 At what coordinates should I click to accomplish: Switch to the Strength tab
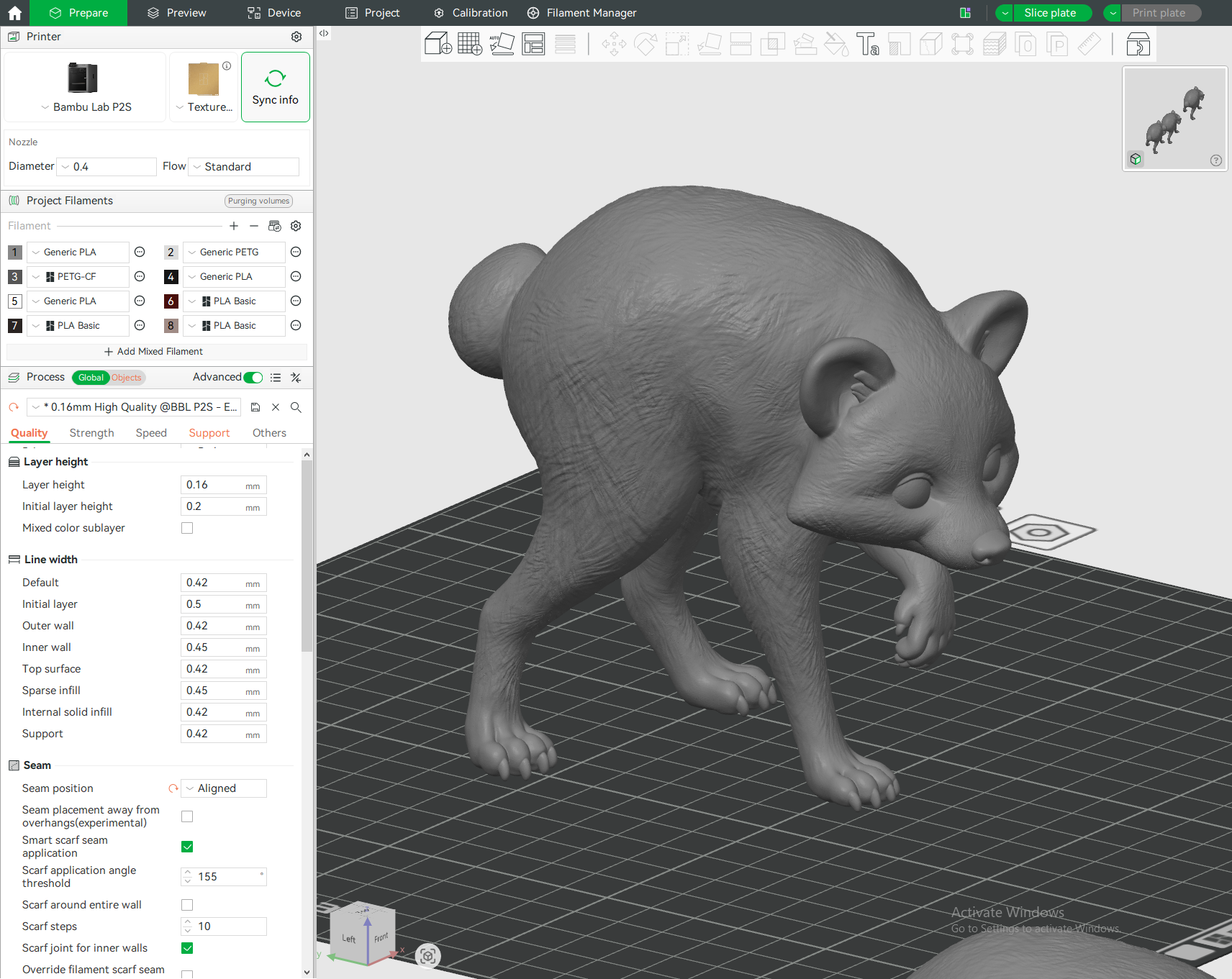[x=92, y=433]
